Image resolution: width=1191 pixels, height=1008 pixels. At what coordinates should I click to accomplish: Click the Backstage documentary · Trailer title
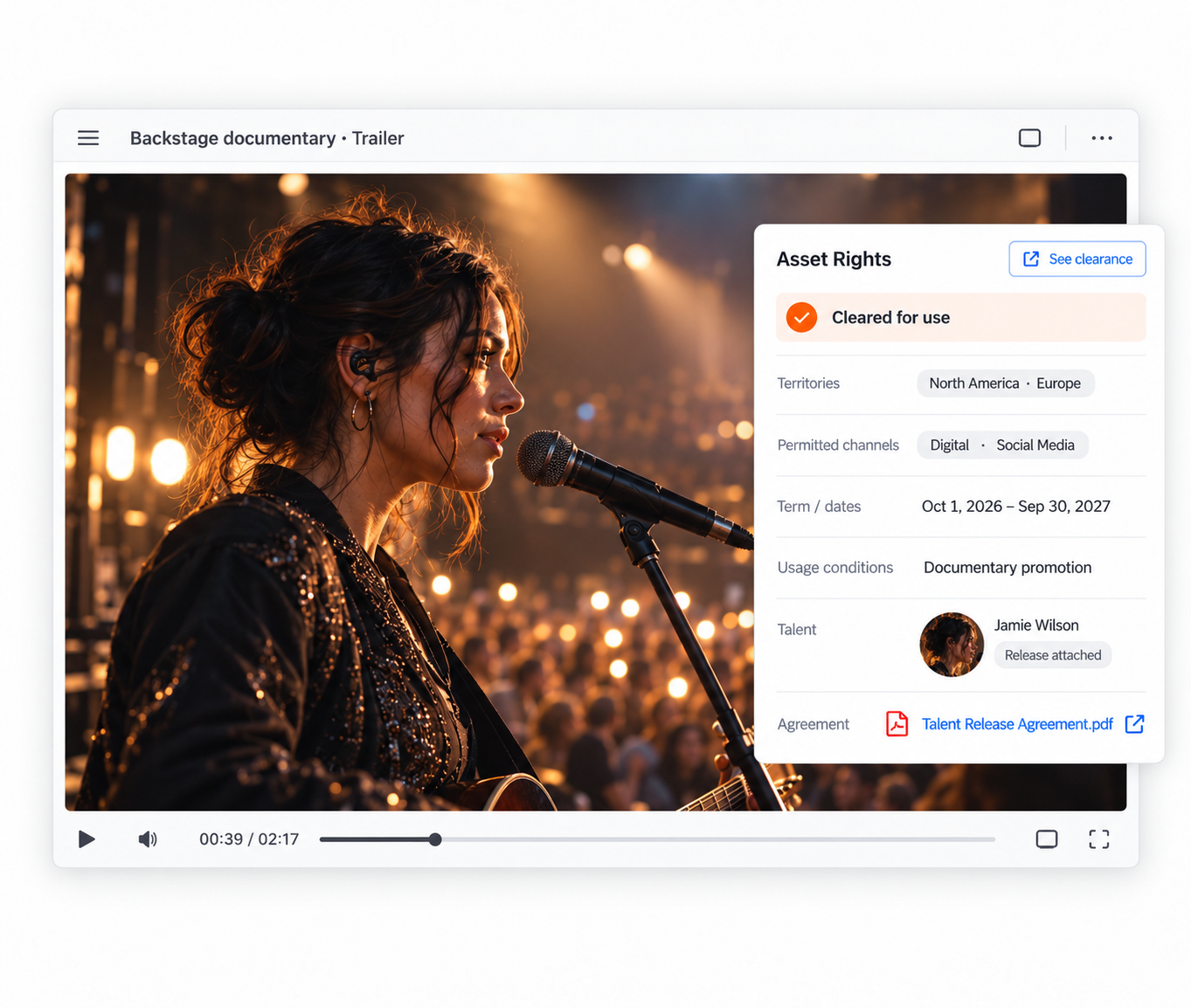(267, 138)
